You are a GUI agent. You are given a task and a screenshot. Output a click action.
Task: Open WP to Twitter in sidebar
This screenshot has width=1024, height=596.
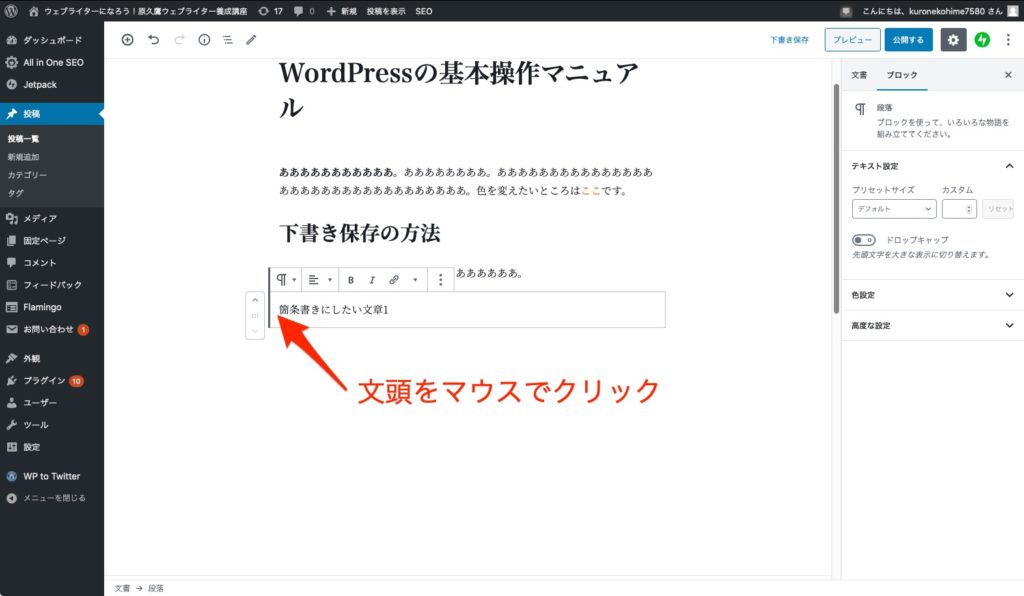point(52,477)
